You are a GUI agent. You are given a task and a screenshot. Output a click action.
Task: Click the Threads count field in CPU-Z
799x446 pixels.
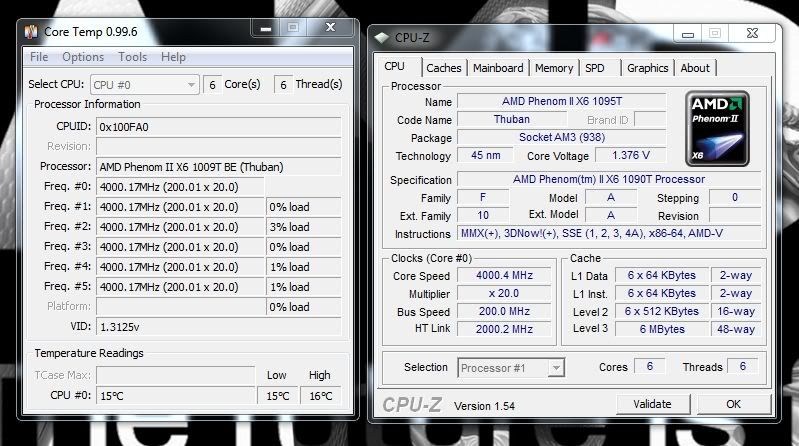point(742,366)
